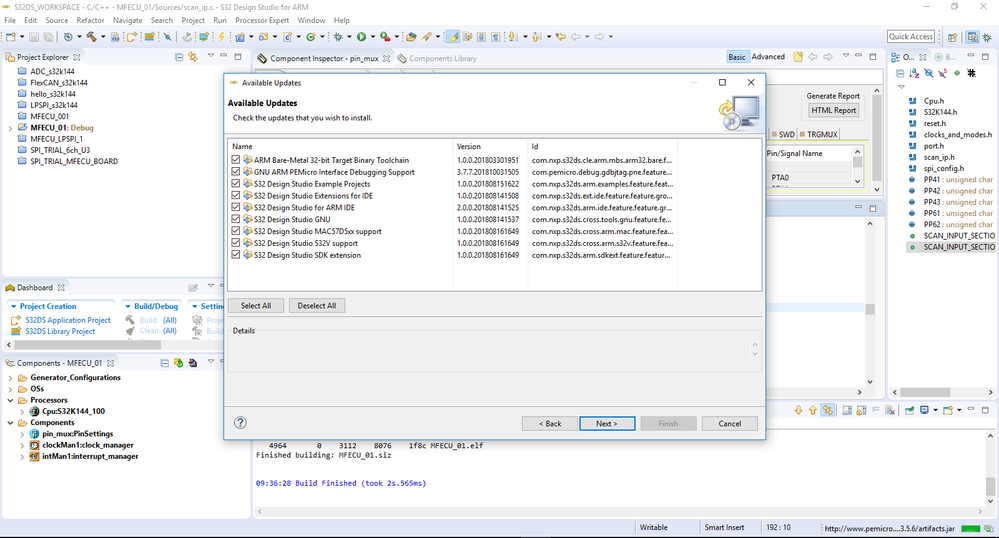Click the help question mark icon
The width and height of the screenshot is (999, 538).
pyautogui.click(x=240, y=423)
